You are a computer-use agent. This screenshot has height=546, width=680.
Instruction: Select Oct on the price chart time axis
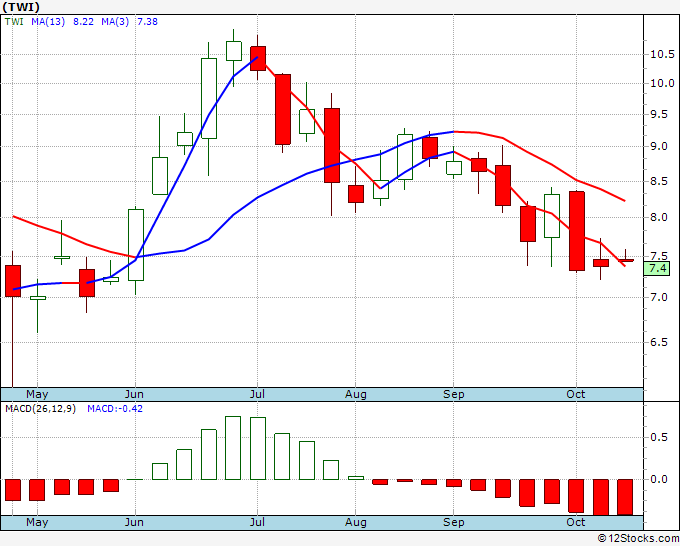(575, 395)
